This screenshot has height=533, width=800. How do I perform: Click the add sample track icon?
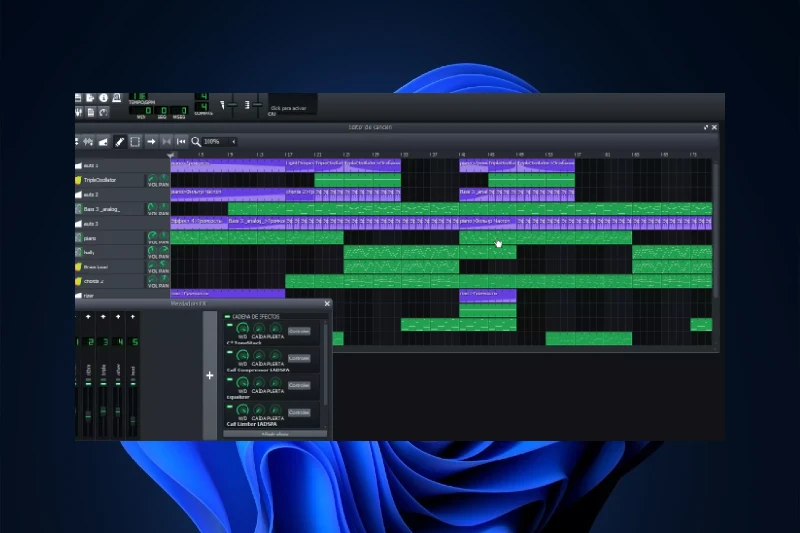pos(87,142)
